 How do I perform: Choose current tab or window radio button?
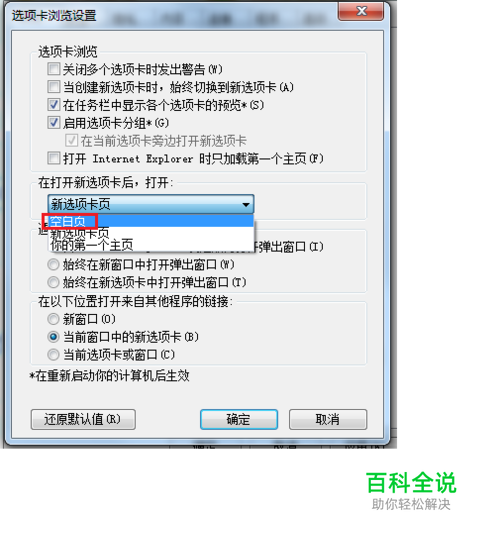53,355
